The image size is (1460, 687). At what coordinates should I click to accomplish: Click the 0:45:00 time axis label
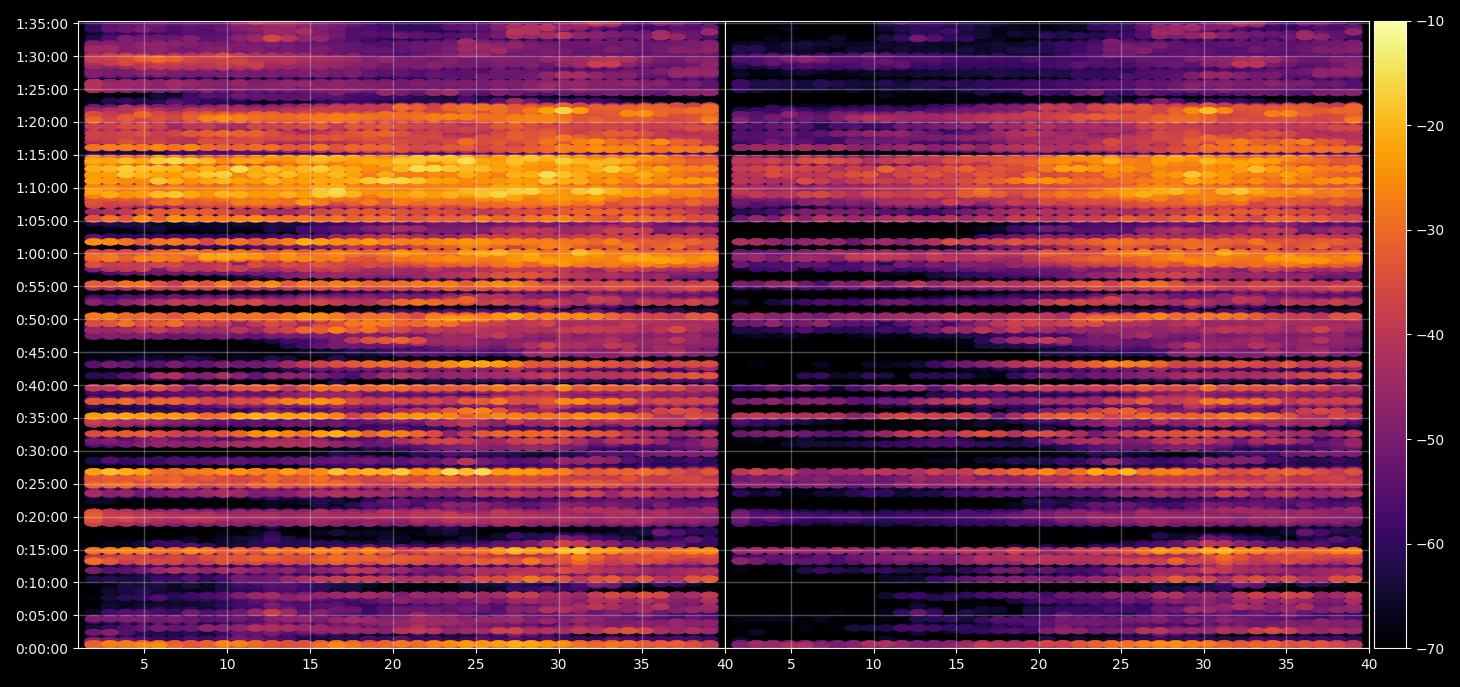42,352
